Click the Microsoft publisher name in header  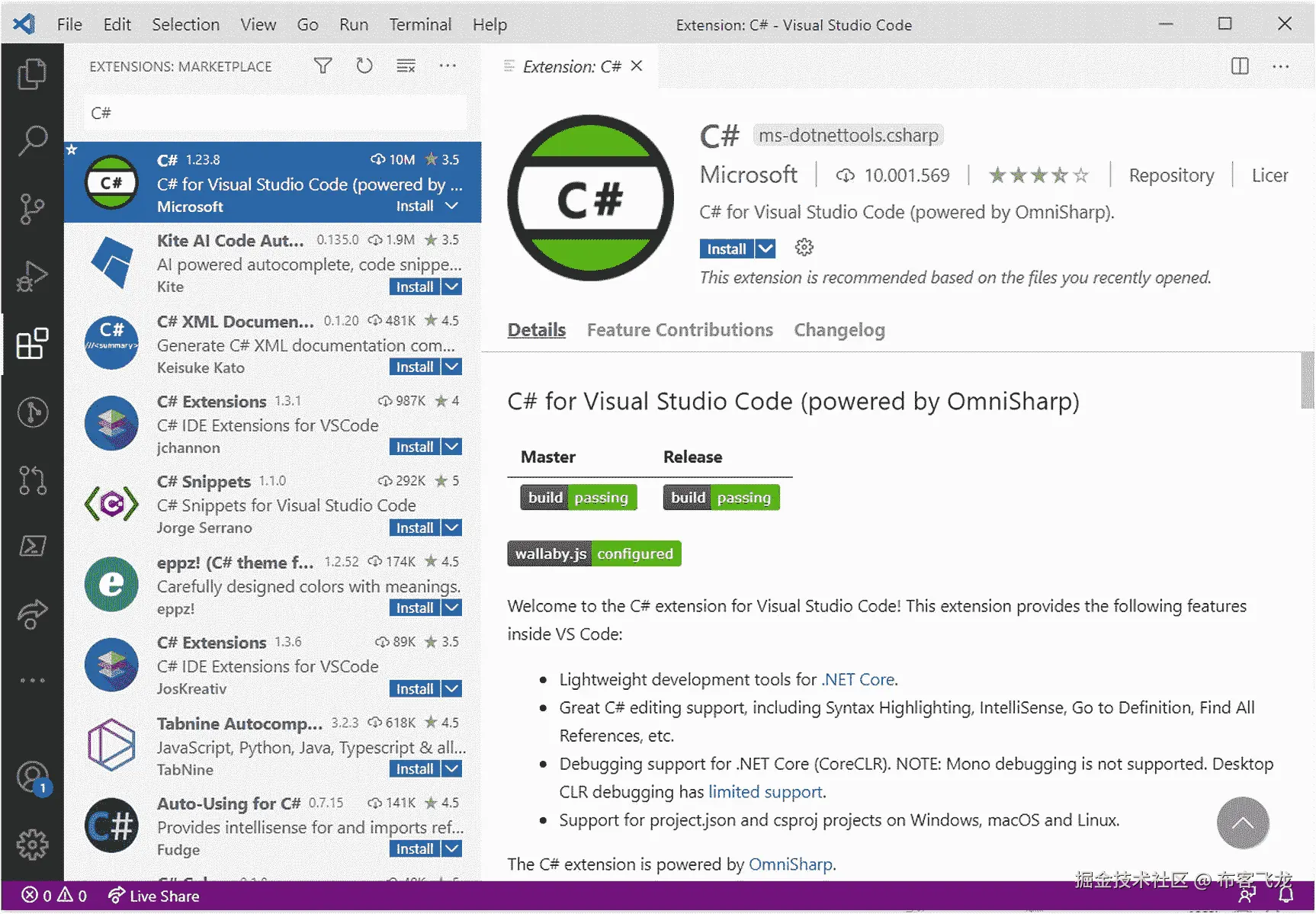click(x=749, y=175)
